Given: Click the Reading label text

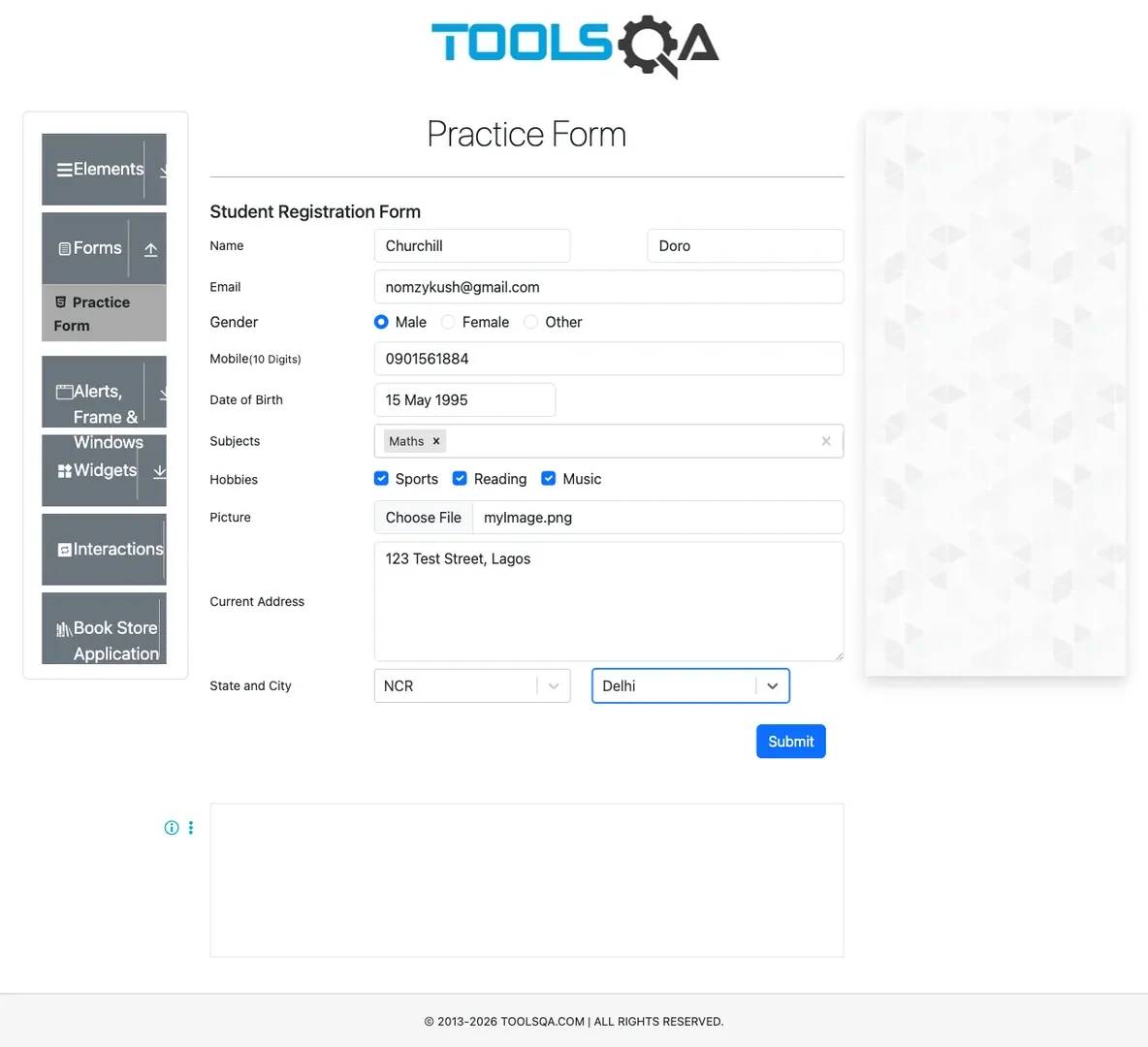Looking at the screenshot, I should click(500, 479).
